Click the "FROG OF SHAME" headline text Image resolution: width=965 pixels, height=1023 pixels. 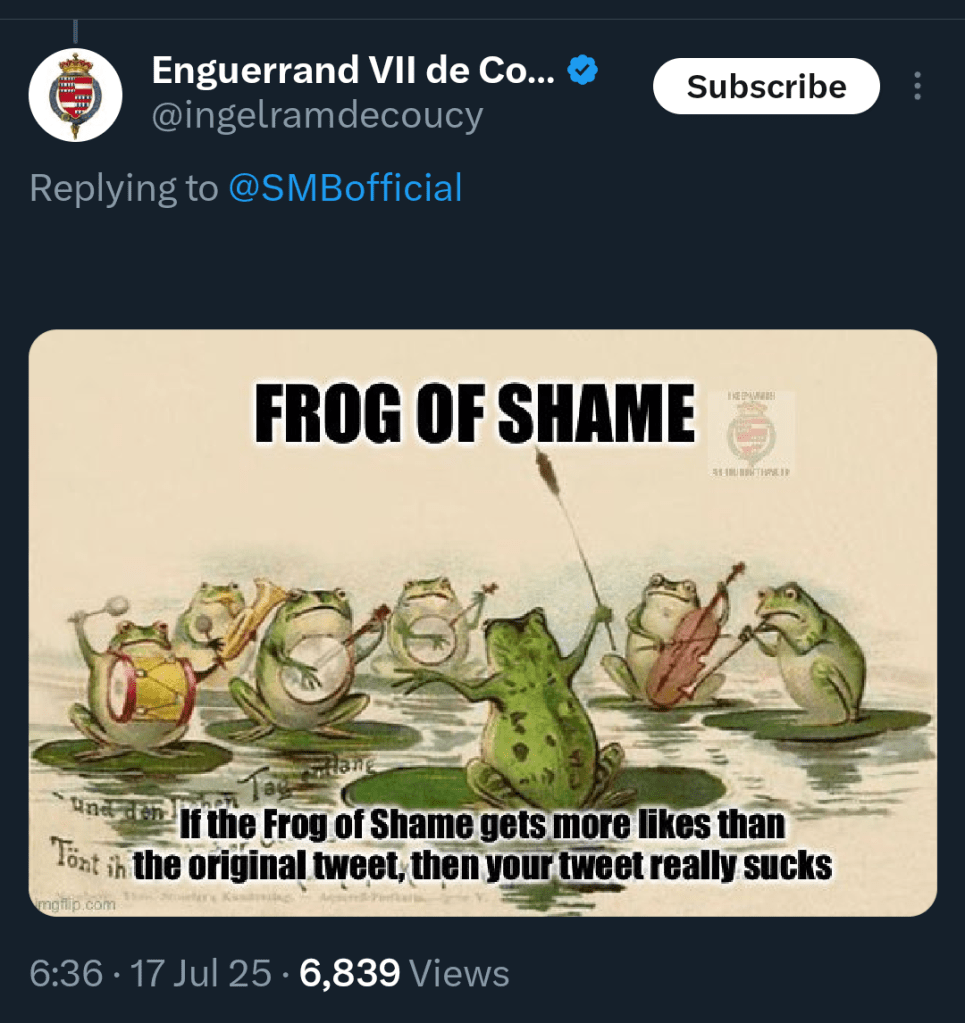coord(475,413)
